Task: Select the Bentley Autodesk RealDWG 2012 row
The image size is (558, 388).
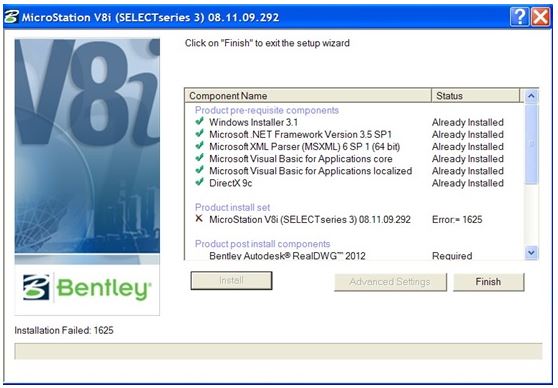Action: pos(354,256)
